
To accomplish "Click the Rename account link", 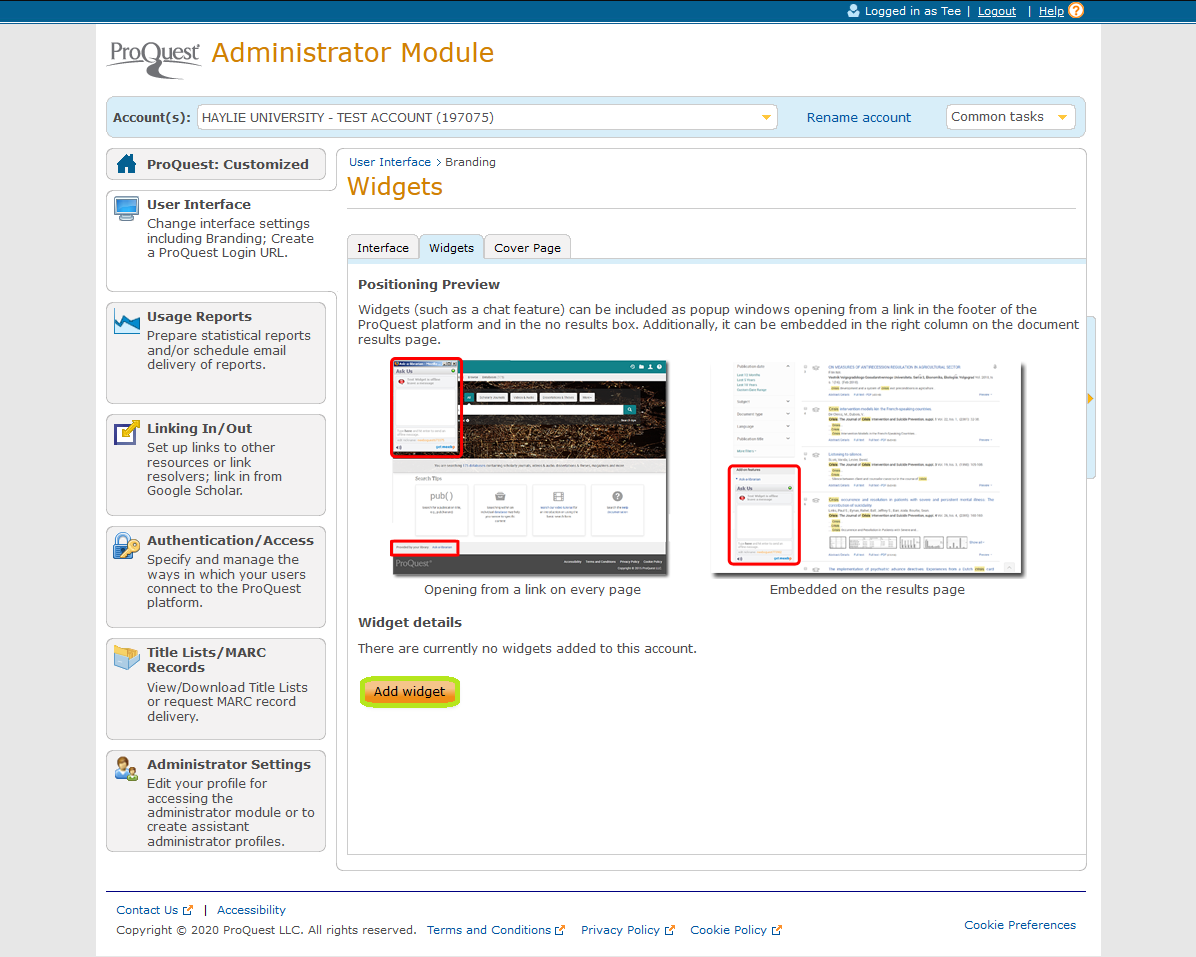I will point(859,117).
